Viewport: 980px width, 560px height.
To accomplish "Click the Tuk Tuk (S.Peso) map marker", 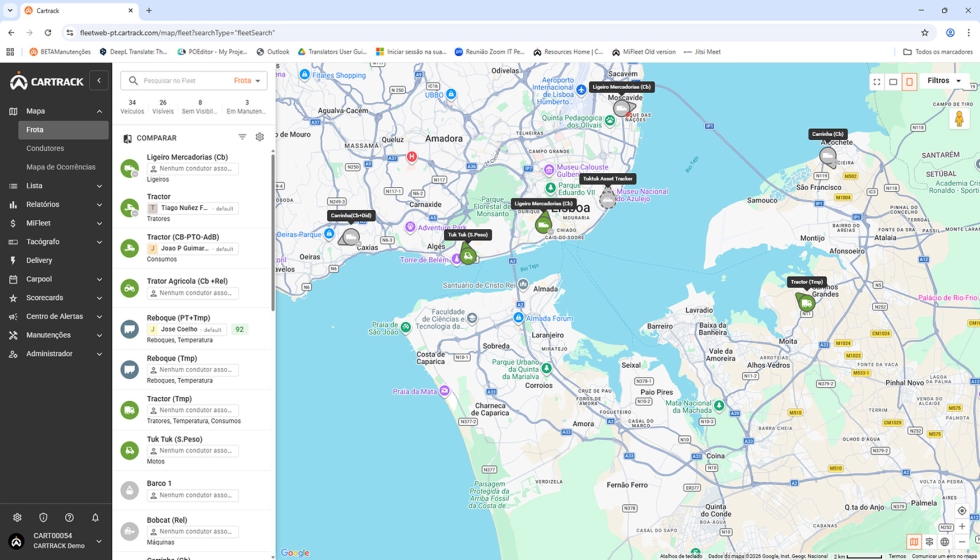I will click(x=468, y=254).
